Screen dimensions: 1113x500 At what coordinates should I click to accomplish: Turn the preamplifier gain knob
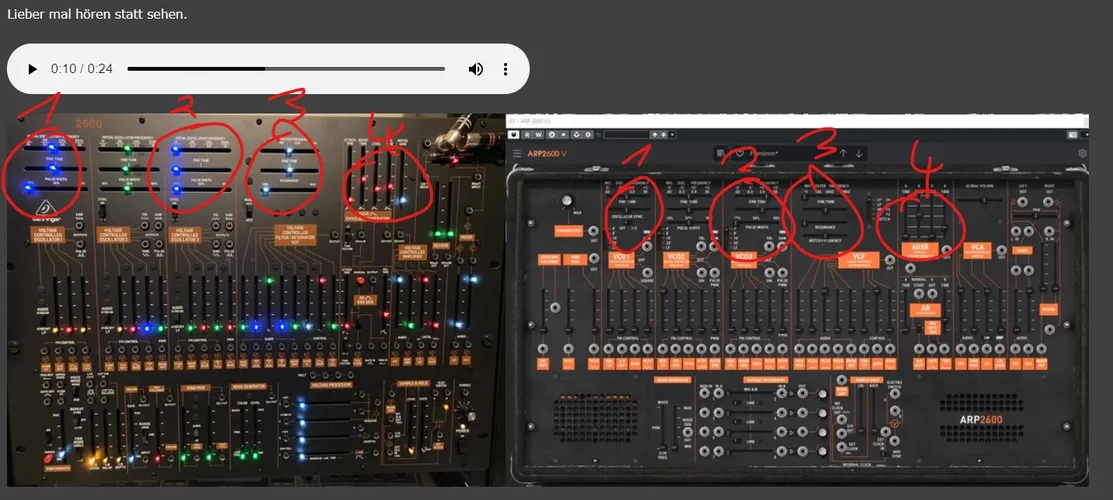click(566, 200)
